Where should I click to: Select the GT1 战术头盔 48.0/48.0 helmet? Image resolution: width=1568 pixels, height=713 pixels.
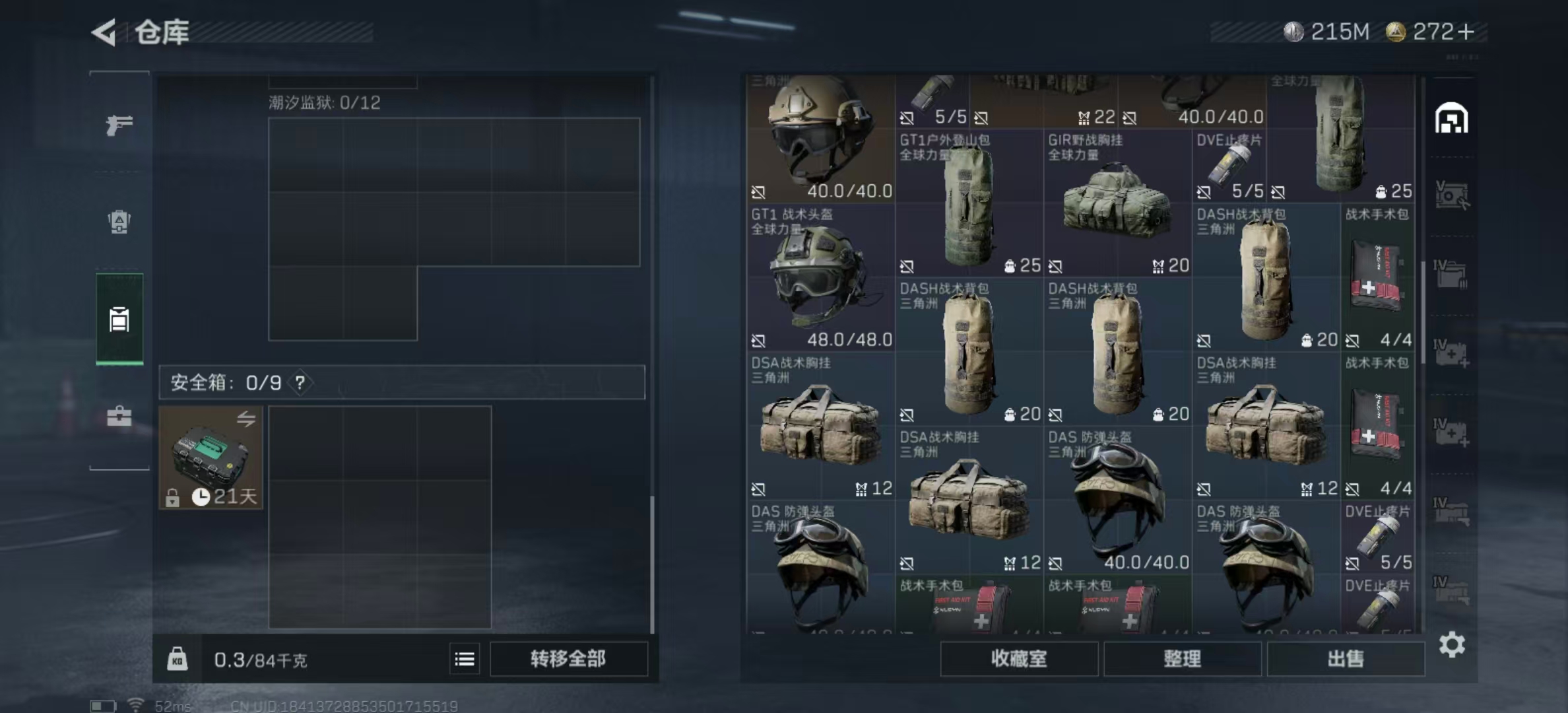click(821, 277)
